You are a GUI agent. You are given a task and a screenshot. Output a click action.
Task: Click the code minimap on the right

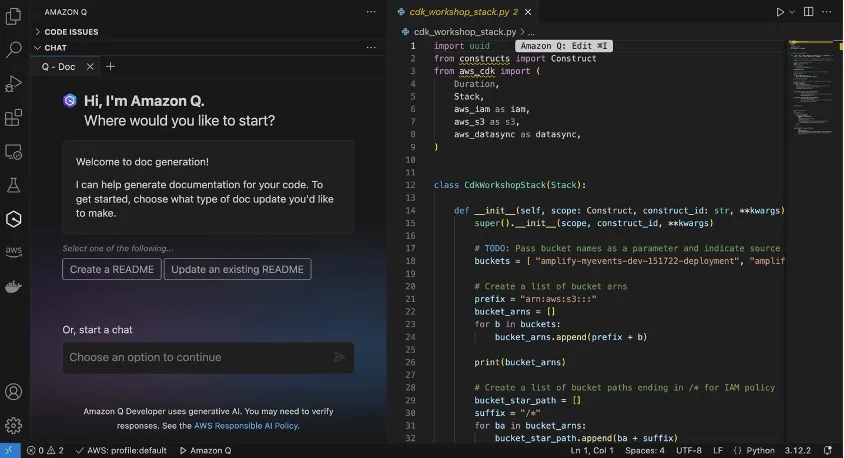click(x=812, y=89)
